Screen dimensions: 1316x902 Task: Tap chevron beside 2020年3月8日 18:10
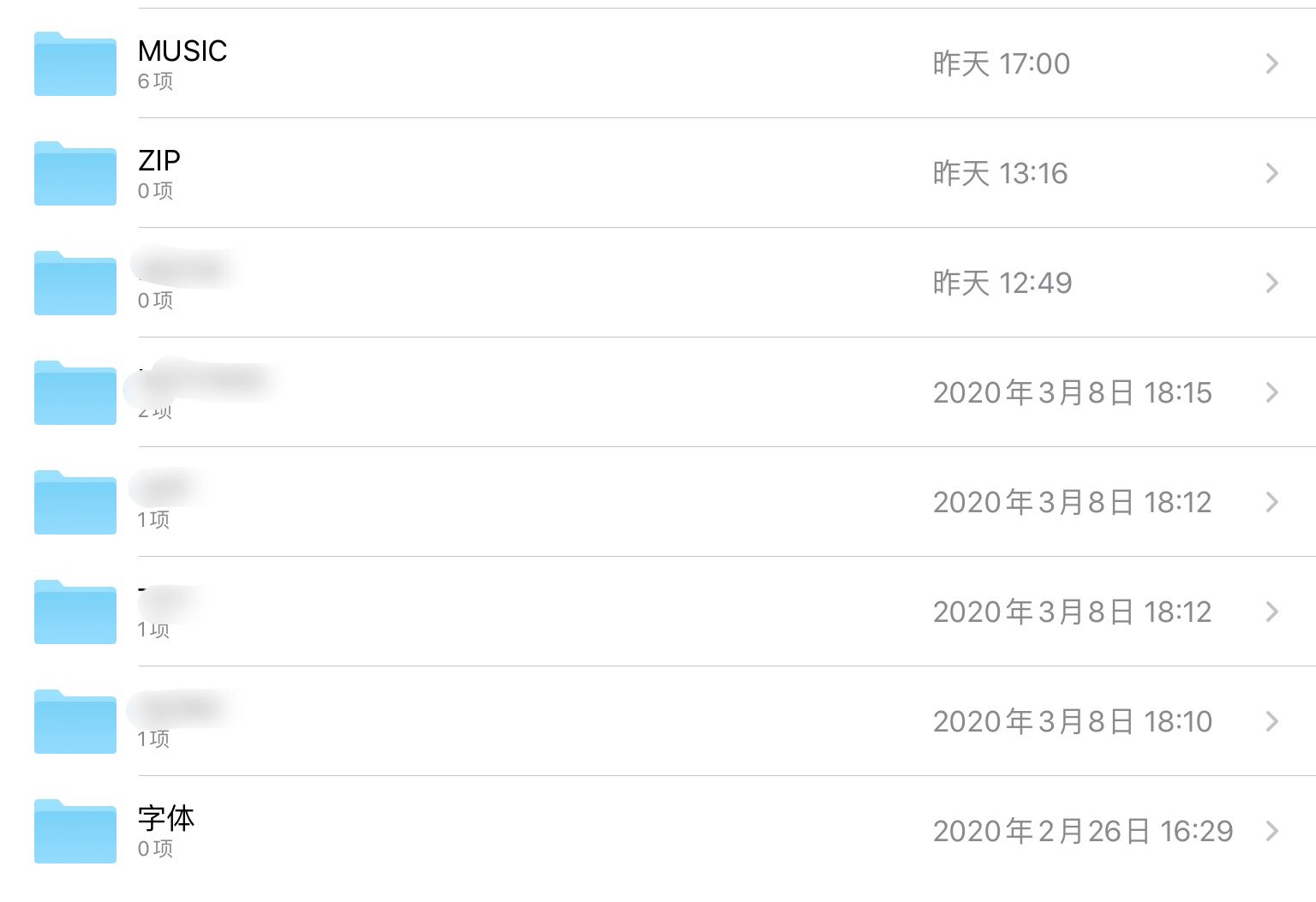pyautogui.click(x=1272, y=721)
